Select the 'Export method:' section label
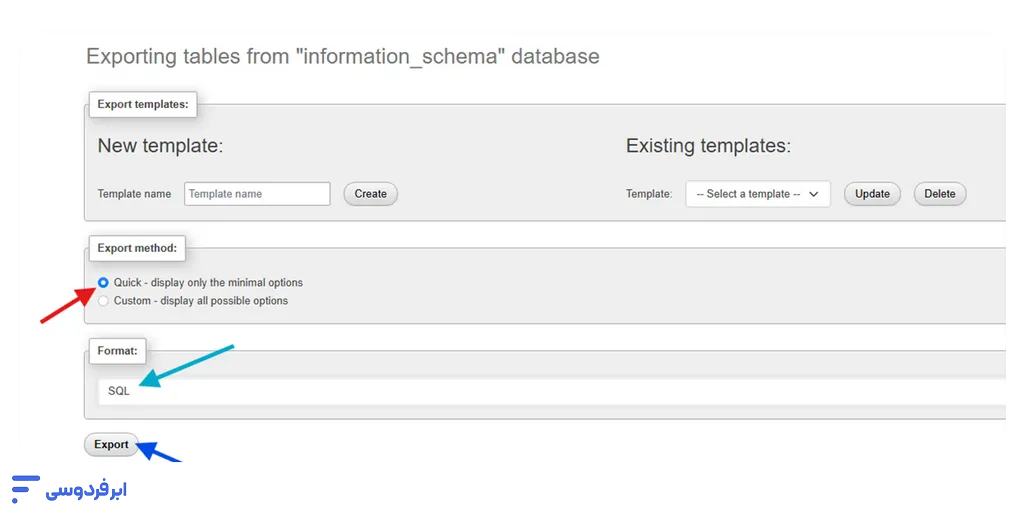 [137, 248]
